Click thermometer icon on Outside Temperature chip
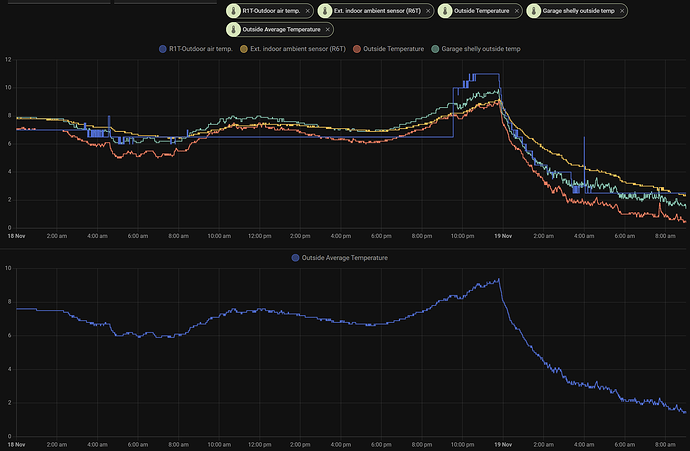690x451 pixels. 444,10
